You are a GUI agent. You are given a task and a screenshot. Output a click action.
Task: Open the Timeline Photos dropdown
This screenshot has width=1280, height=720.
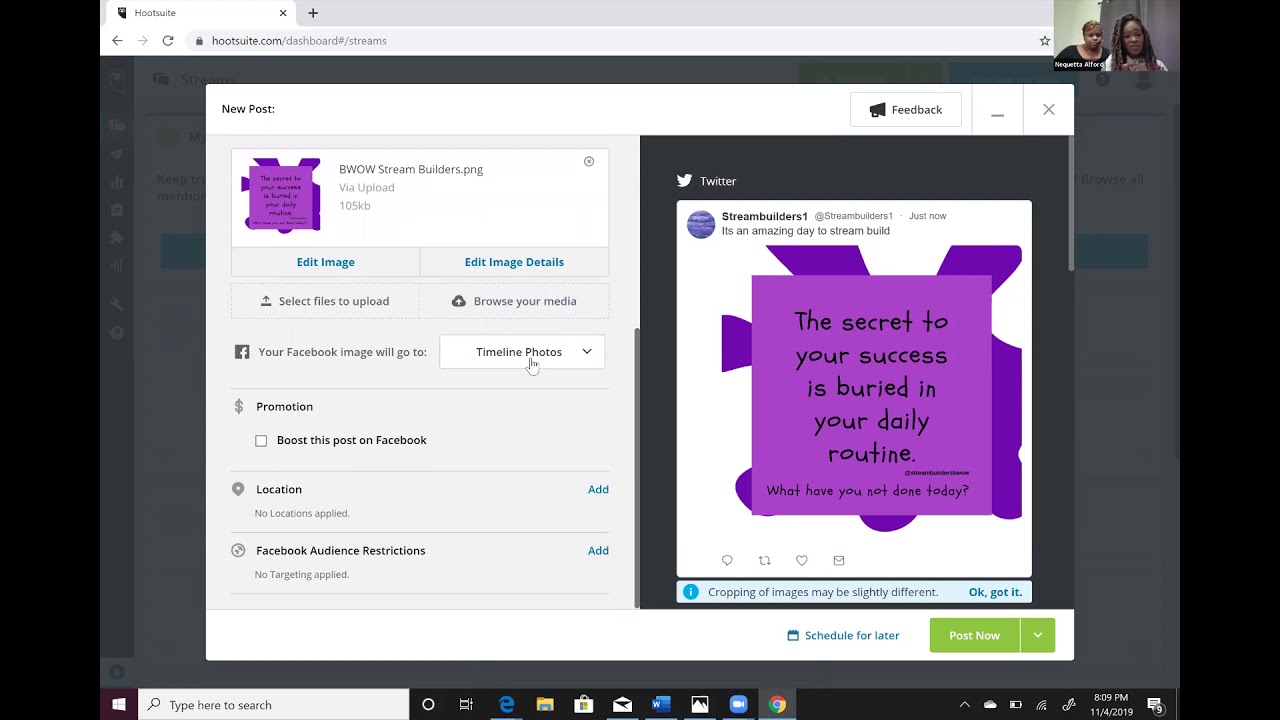click(x=522, y=352)
